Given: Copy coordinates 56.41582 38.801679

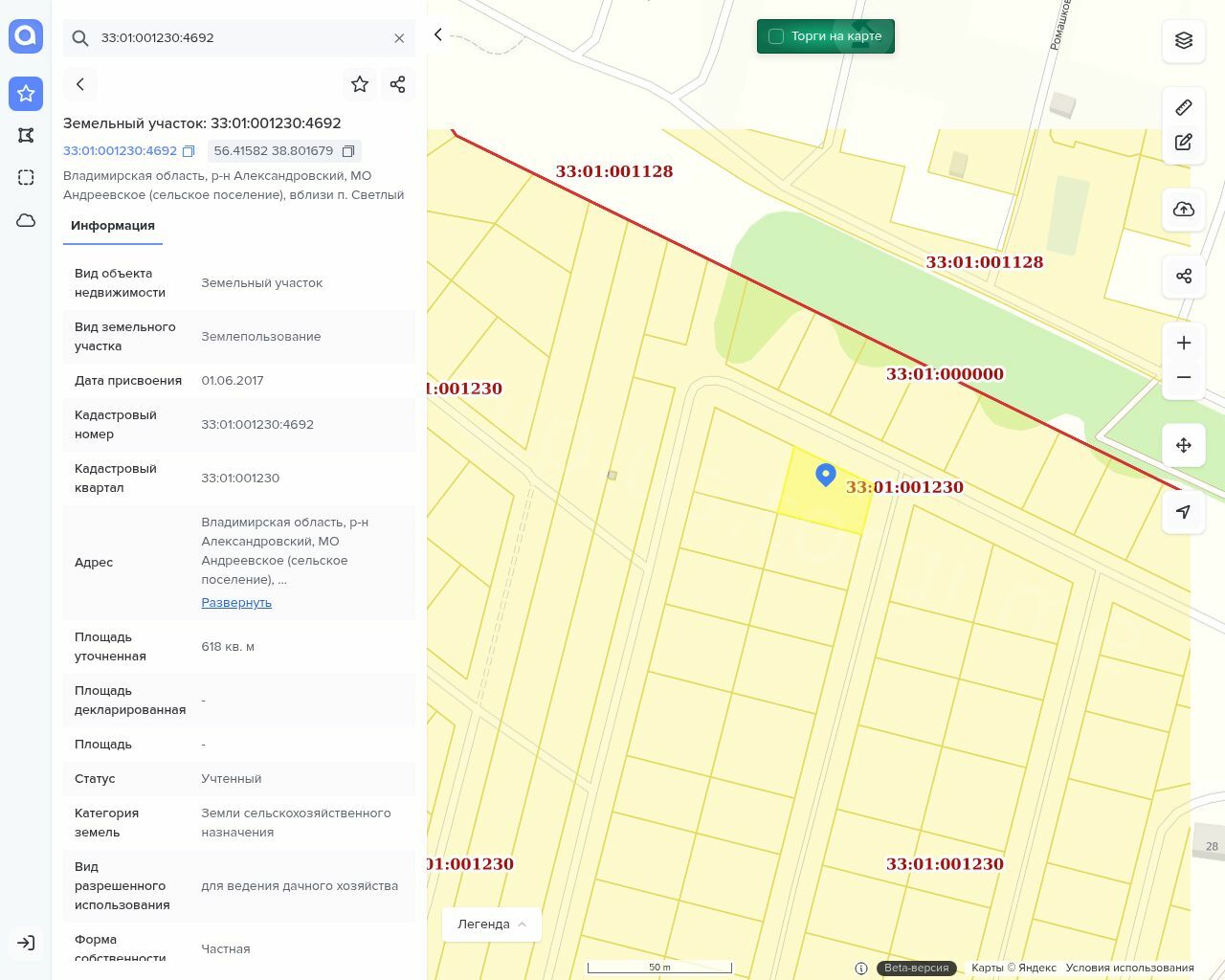Looking at the screenshot, I should [x=348, y=151].
